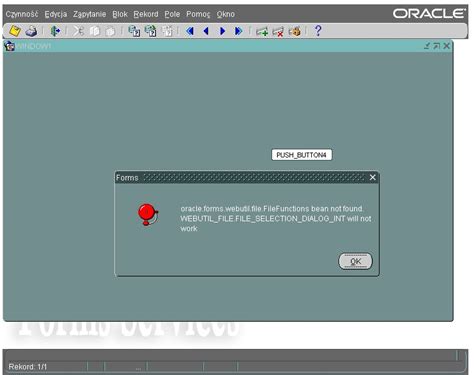Click the Lock Record padlock icon
This screenshot has width=474, height=375.
coord(295,31)
